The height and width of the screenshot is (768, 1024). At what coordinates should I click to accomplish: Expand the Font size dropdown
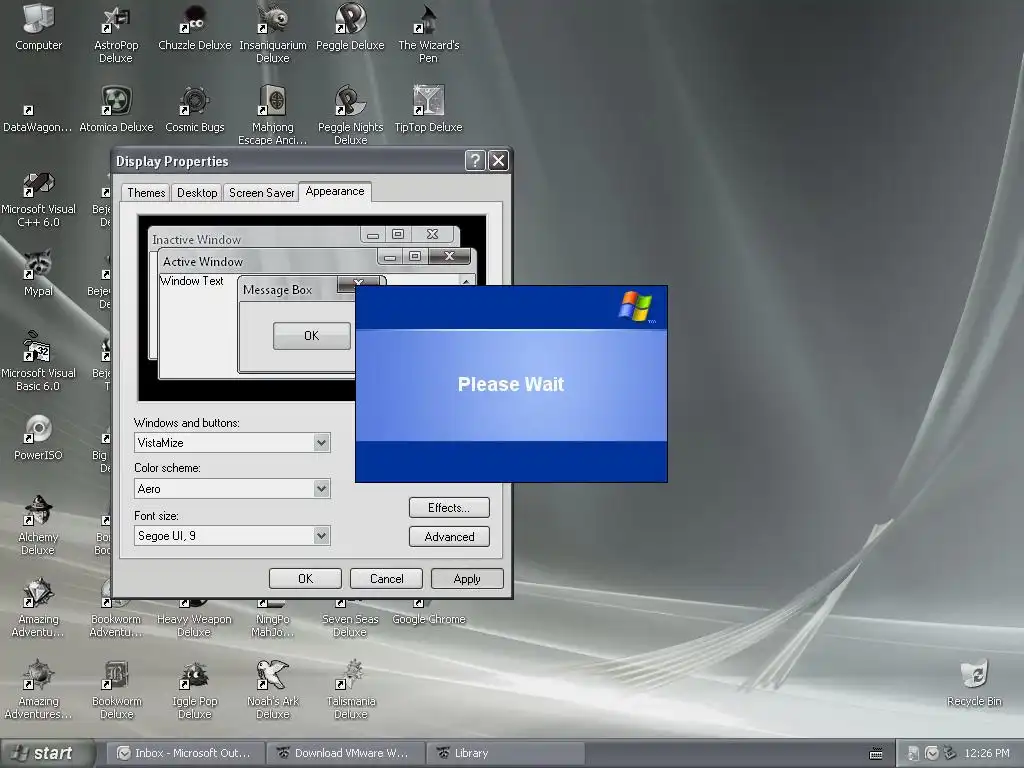point(321,536)
